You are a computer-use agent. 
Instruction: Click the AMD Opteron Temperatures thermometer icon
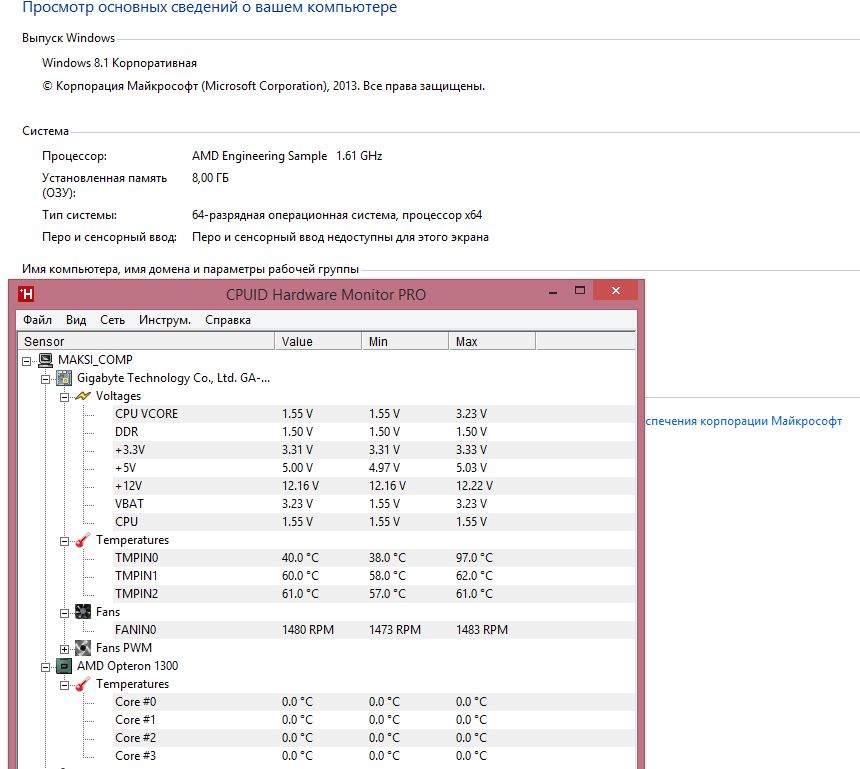click(83, 684)
